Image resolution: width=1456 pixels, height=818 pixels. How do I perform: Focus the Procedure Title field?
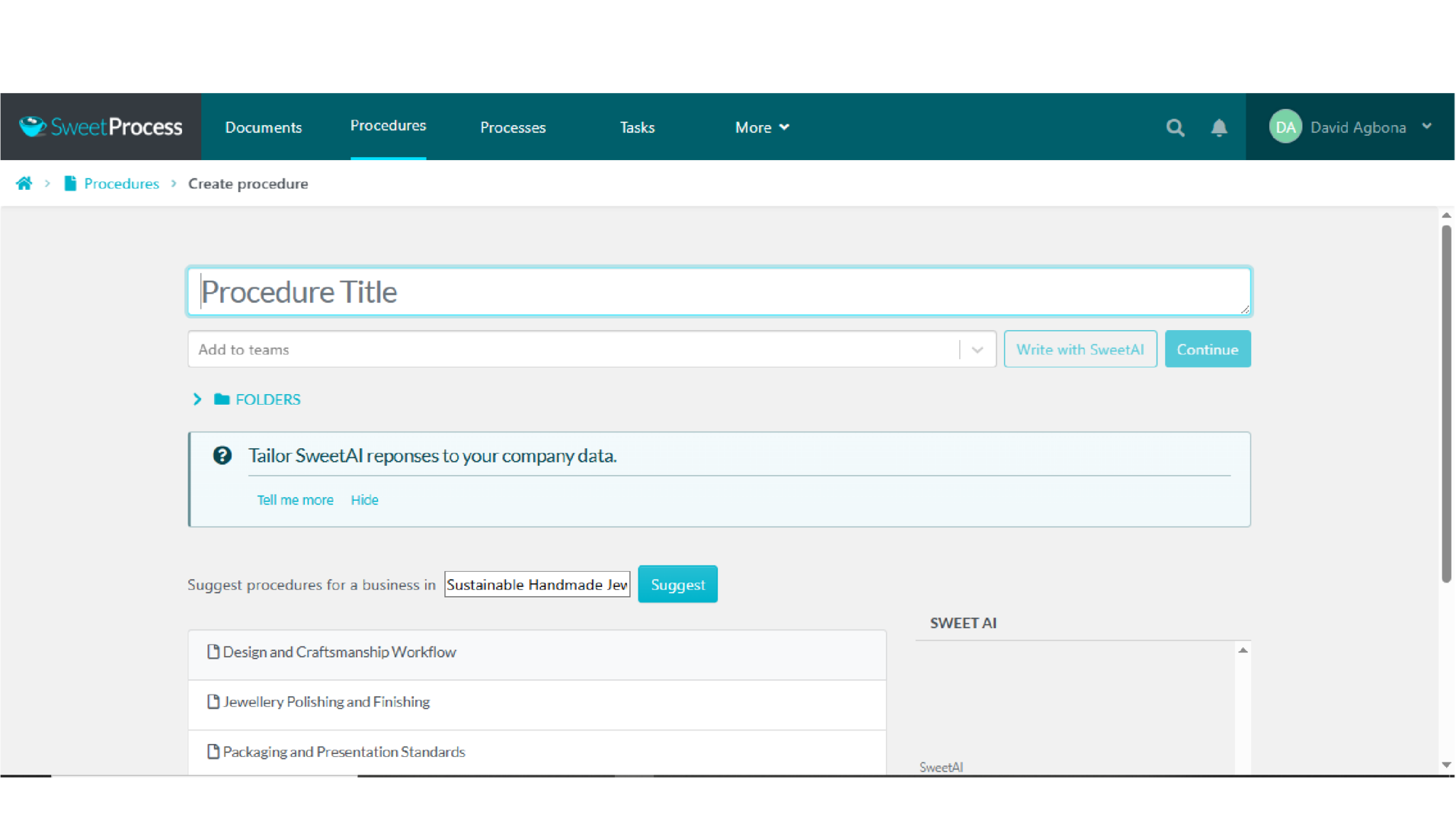(x=719, y=292)
